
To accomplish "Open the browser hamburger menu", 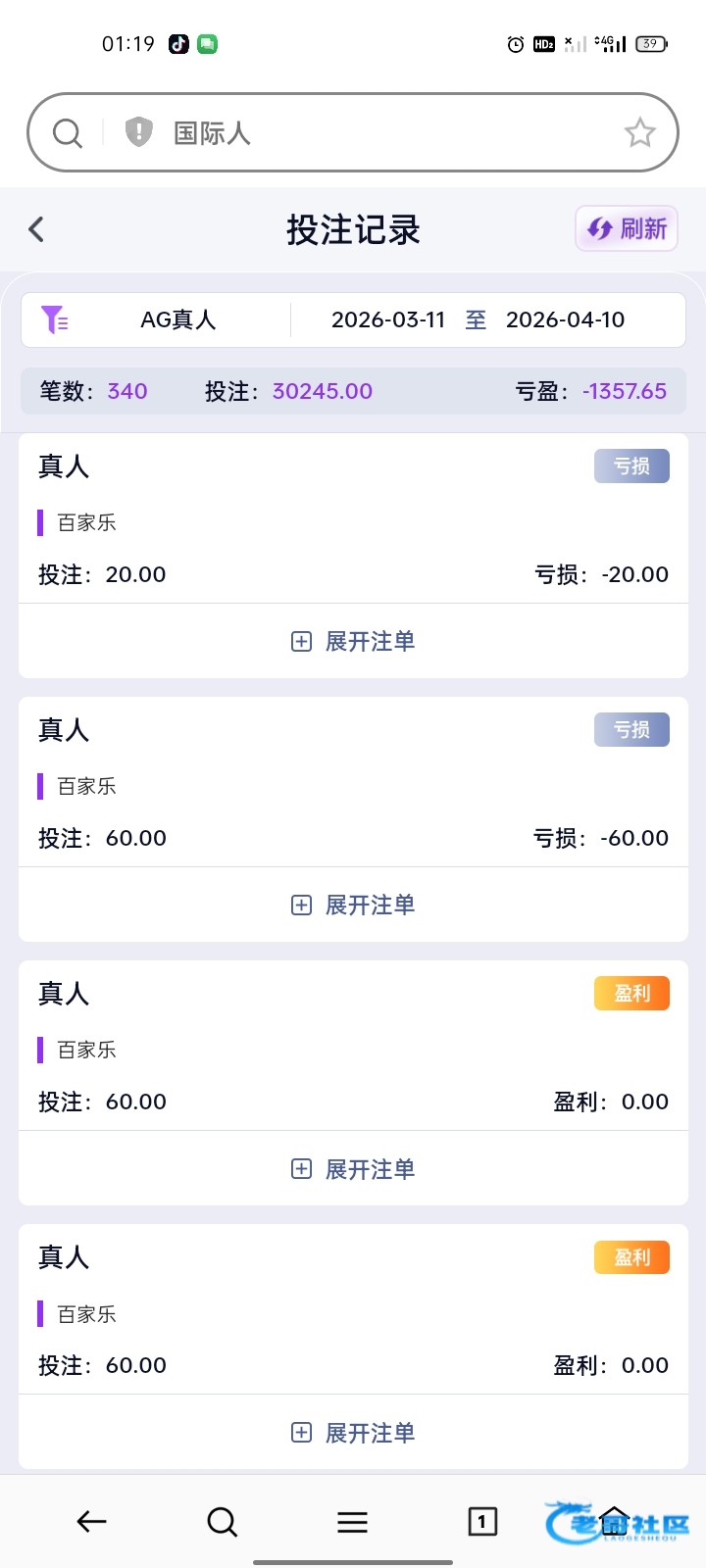I will (352, 1521).
